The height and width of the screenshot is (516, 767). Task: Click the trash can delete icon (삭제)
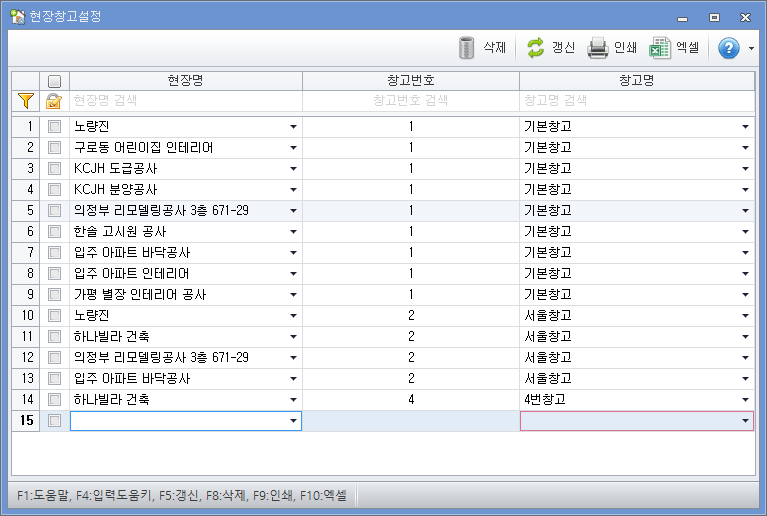point(467,48)
